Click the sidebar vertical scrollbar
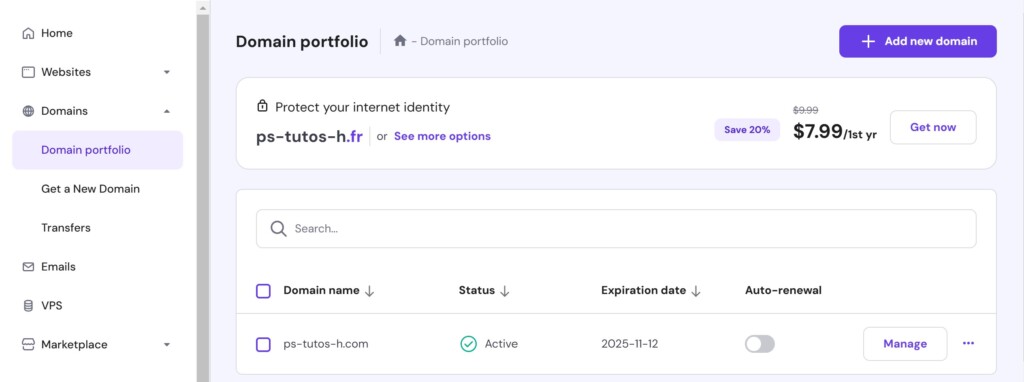 click(203, 196)
